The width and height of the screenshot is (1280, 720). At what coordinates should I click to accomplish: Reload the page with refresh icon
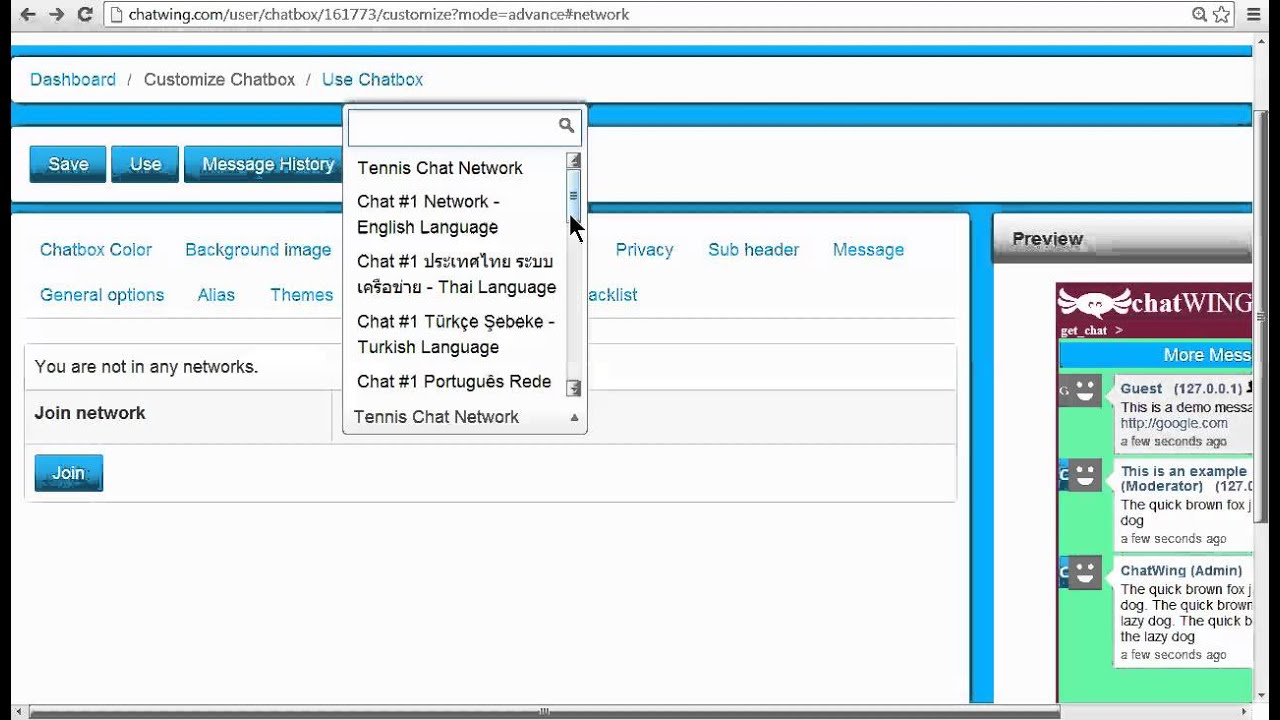pyautogui.click(x=85, y=14)
